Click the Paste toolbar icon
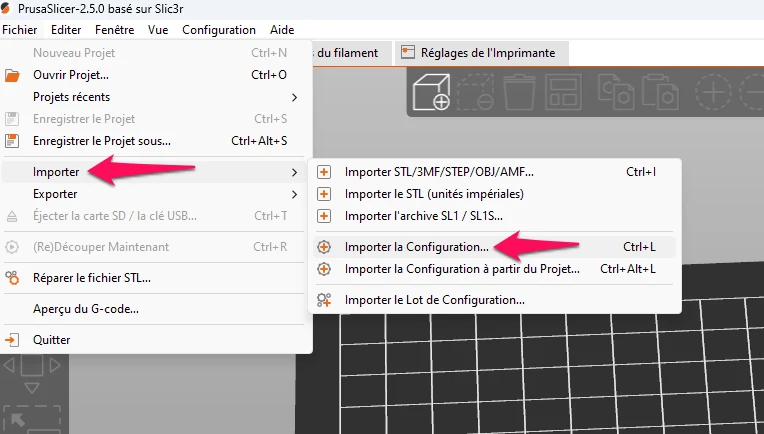 coord(660,92)
